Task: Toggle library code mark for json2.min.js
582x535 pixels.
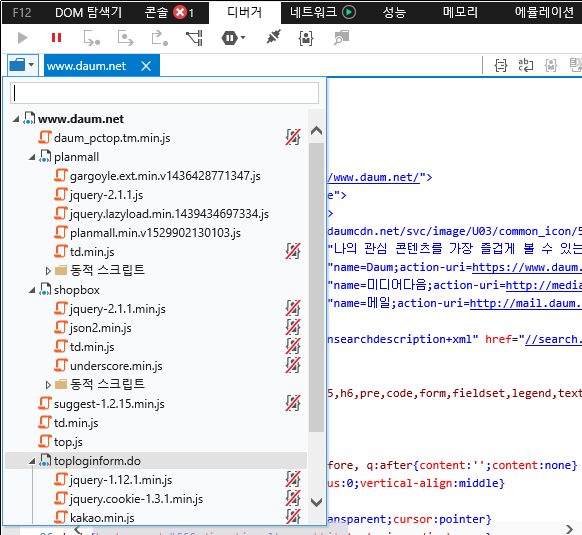Action: [293, 327]
